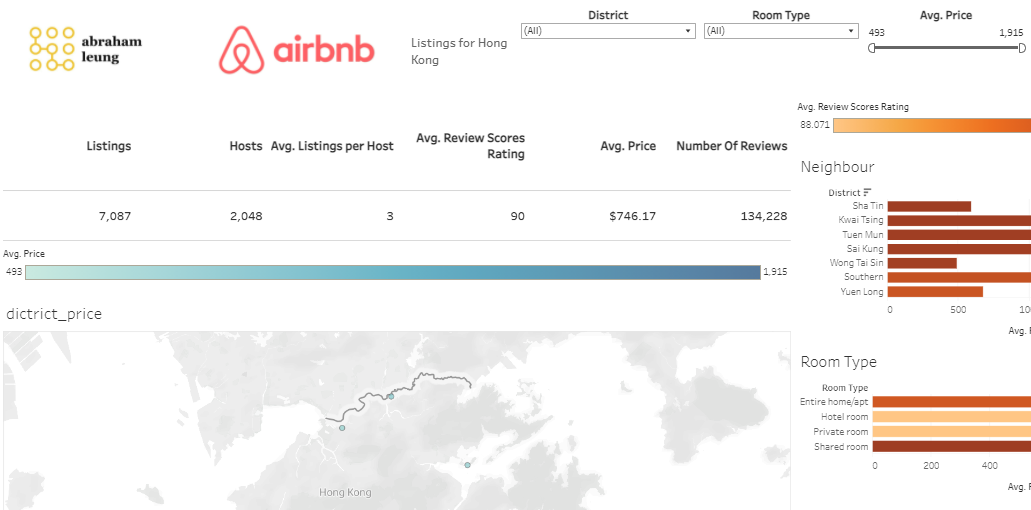Viewport: 1031px width, 510px height.
Task: Select the Hotel room bar
Action: [951, 417]
